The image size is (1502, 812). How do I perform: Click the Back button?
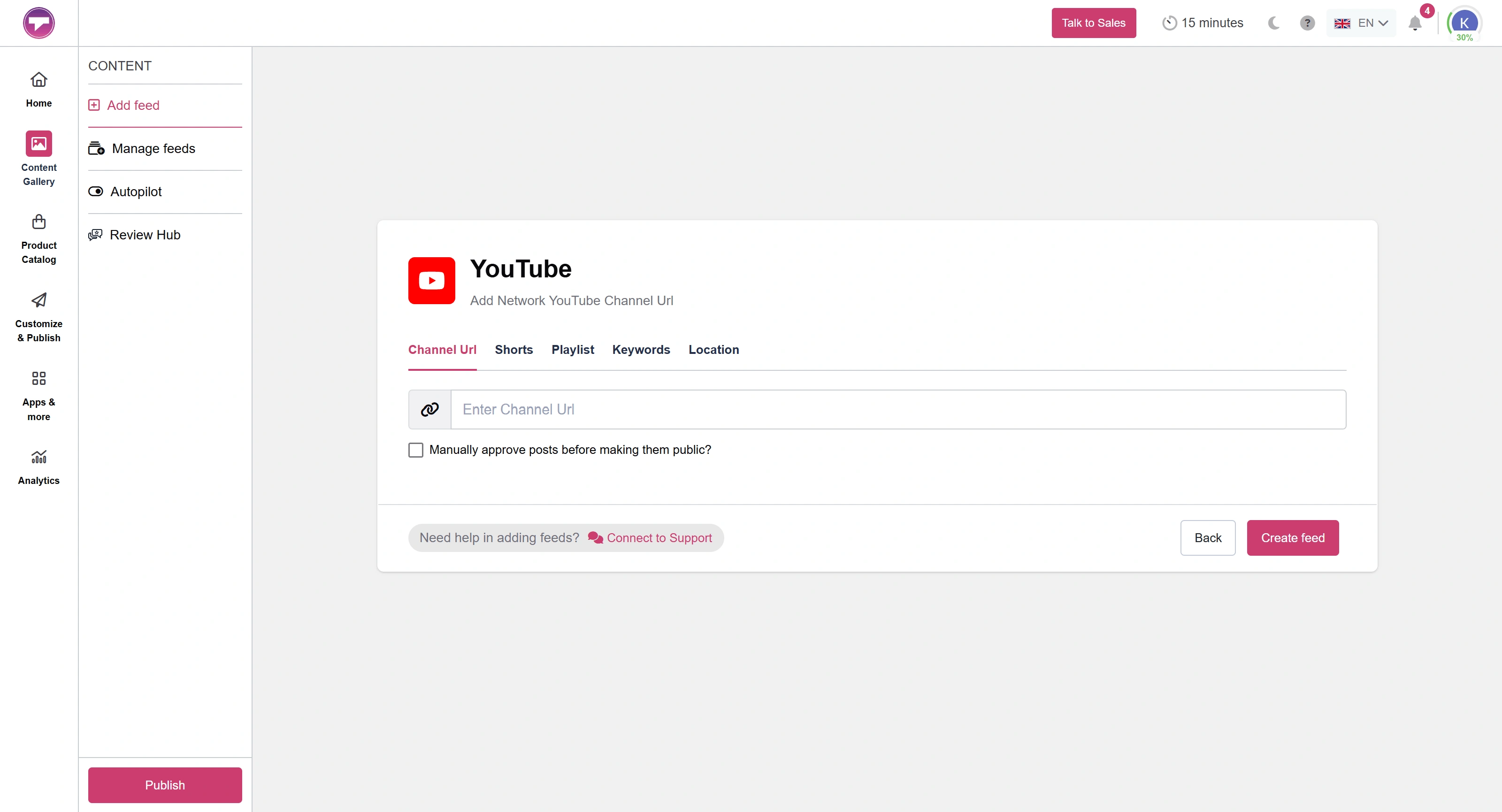[1208, 537]
